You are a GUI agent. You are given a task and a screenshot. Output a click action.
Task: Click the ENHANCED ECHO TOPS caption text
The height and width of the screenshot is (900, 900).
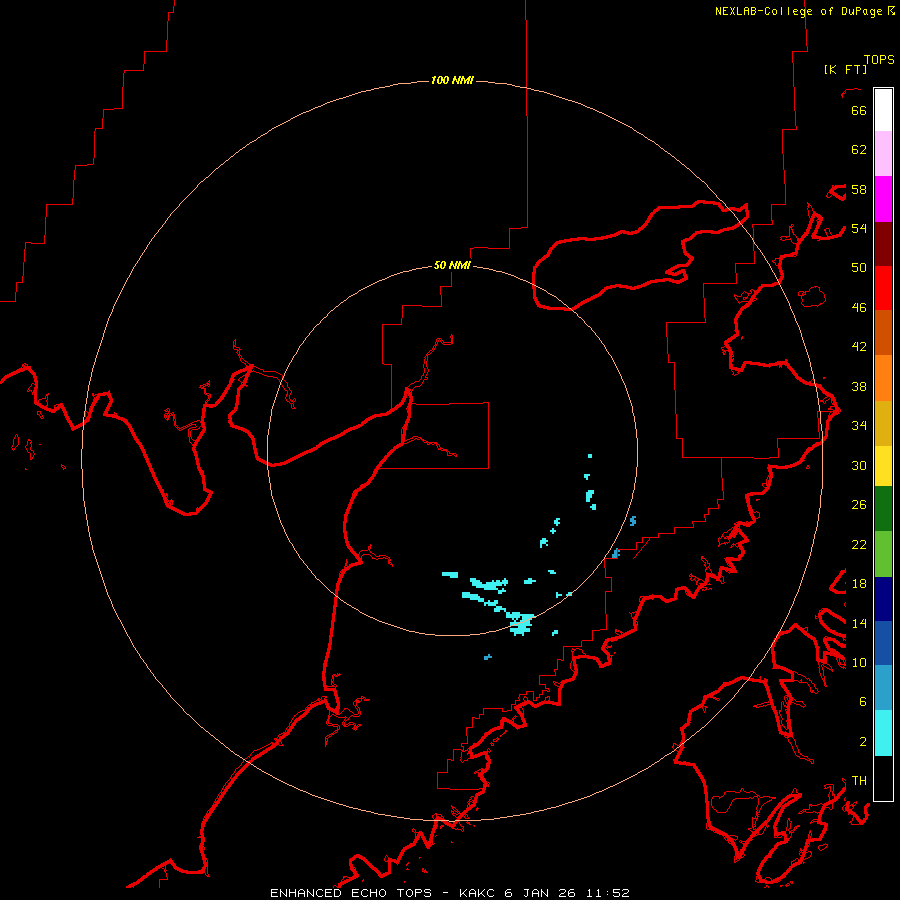[351, 893]
